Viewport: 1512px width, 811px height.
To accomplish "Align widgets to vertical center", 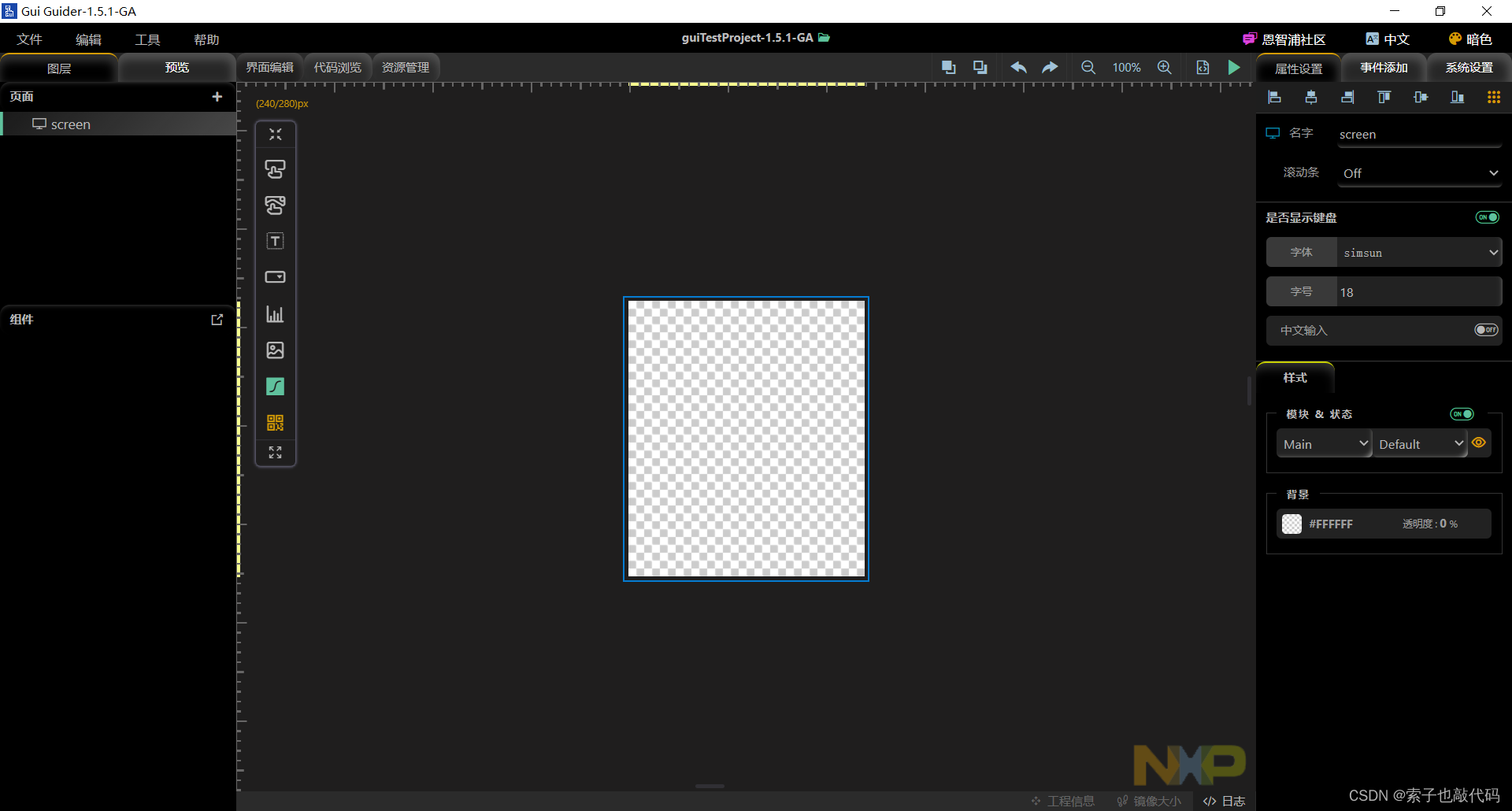I will (x=1421, y=97).
